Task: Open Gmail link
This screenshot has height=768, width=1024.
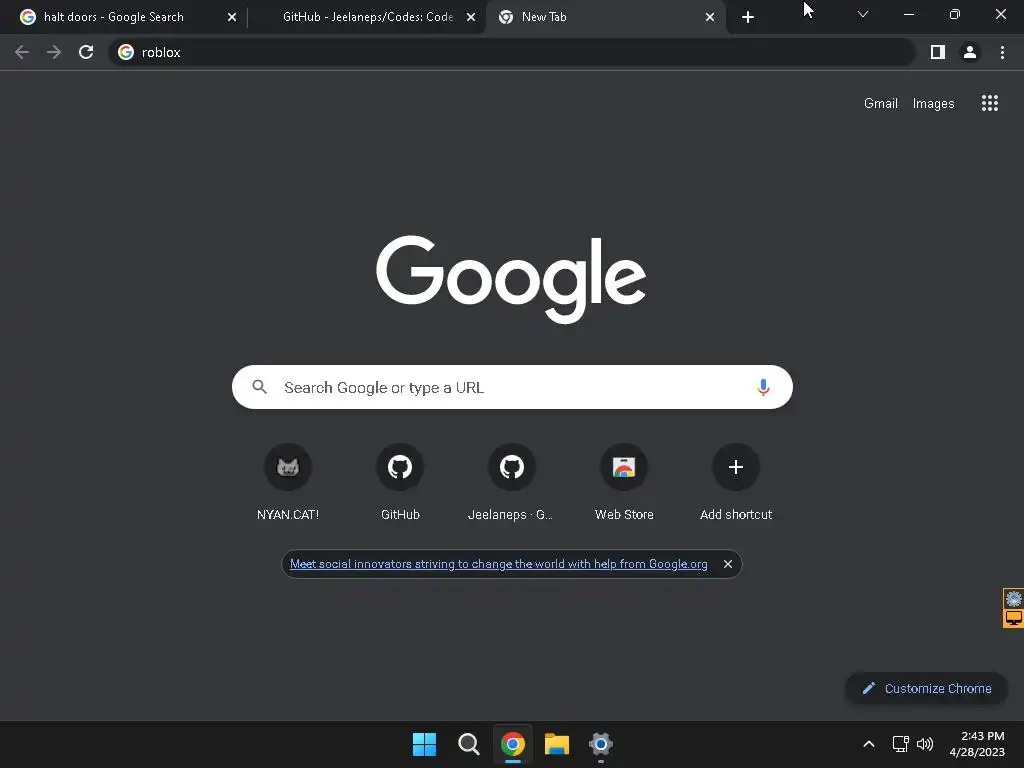Action: (880, 103)
